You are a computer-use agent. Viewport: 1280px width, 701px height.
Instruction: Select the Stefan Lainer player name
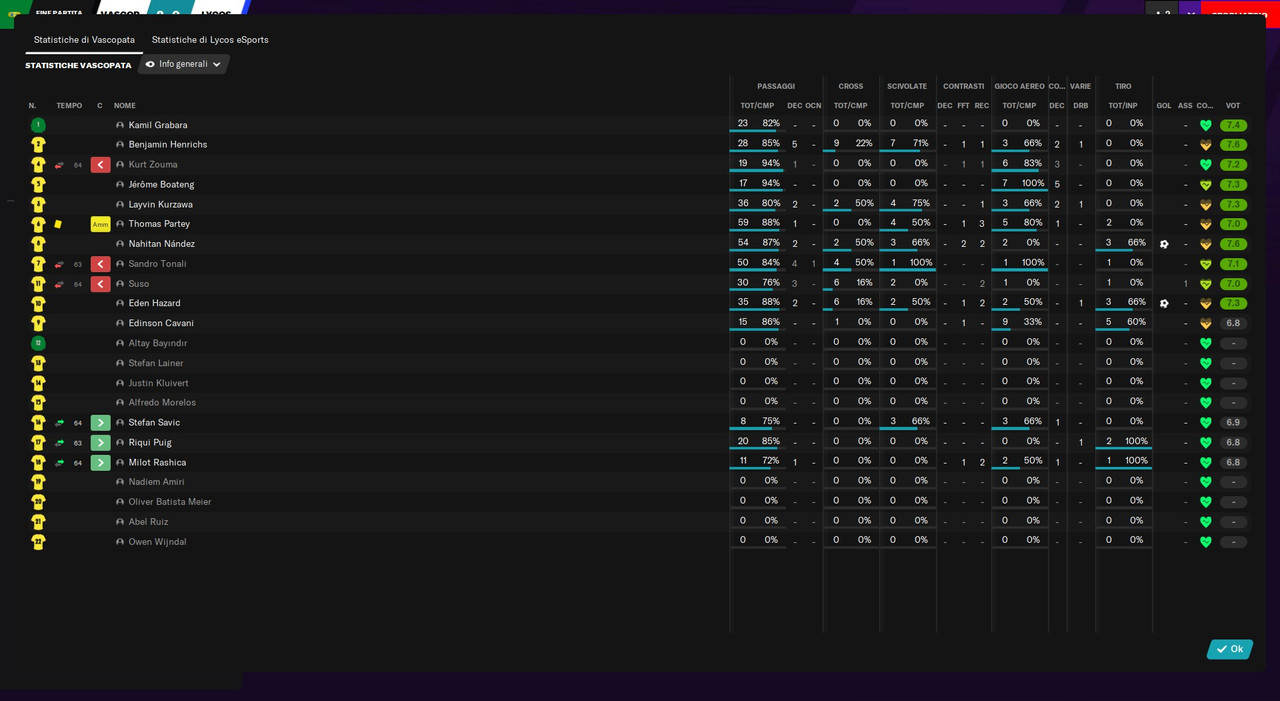[156, 363]
